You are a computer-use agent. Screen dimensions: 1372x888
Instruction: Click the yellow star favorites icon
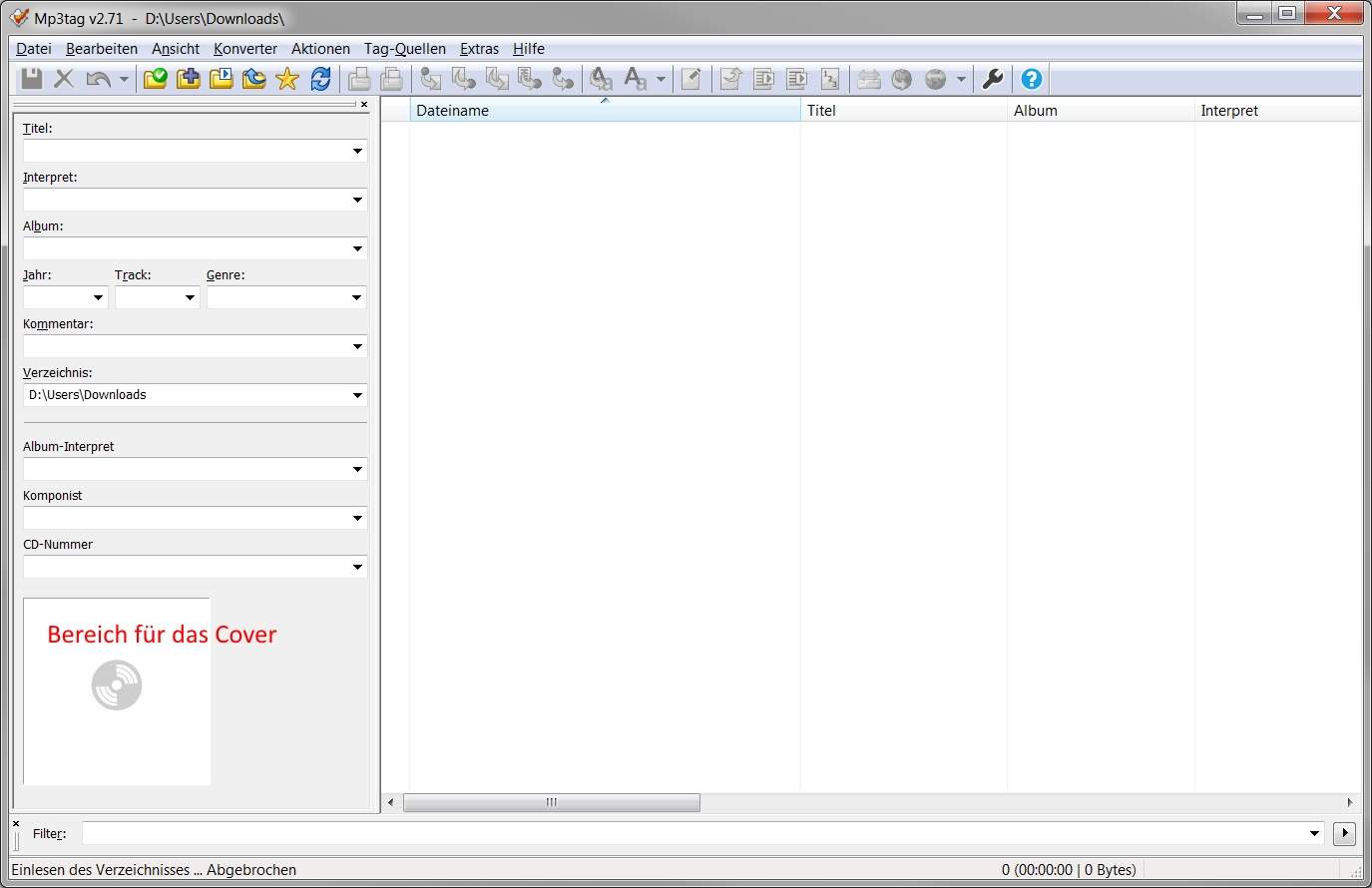point(287,79)
